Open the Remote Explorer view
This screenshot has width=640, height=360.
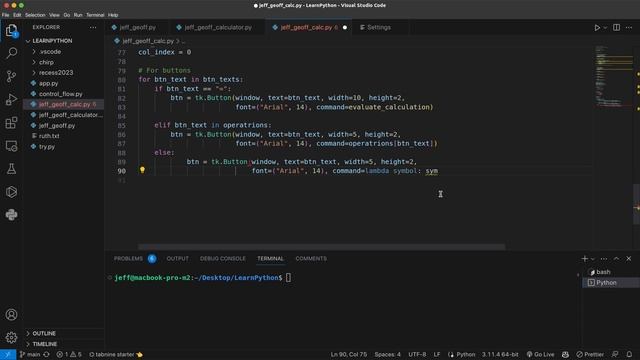pyautogui.click(x=11, y=146)
